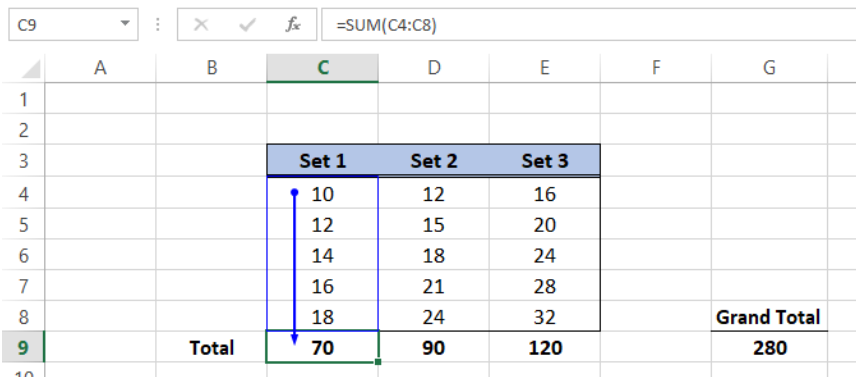Click the Set 2 header cell
856x377 pixels.
click(434, 161)
